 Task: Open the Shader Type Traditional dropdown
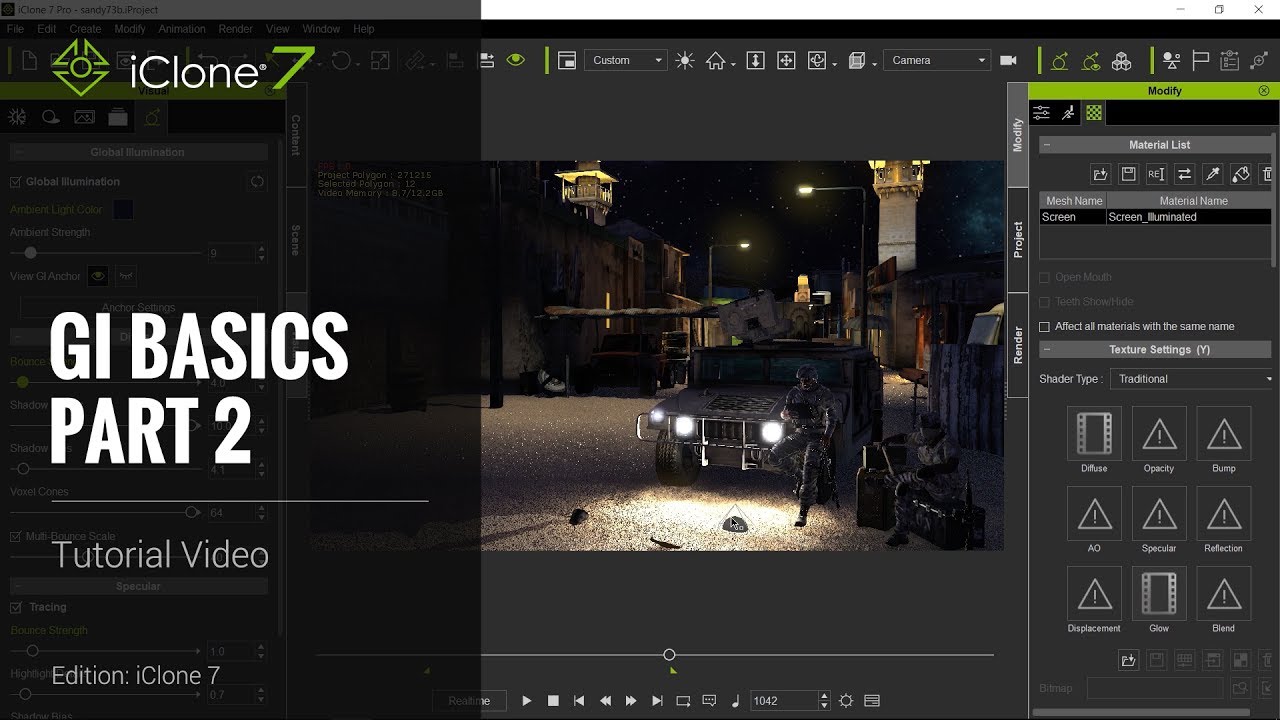1193,379
